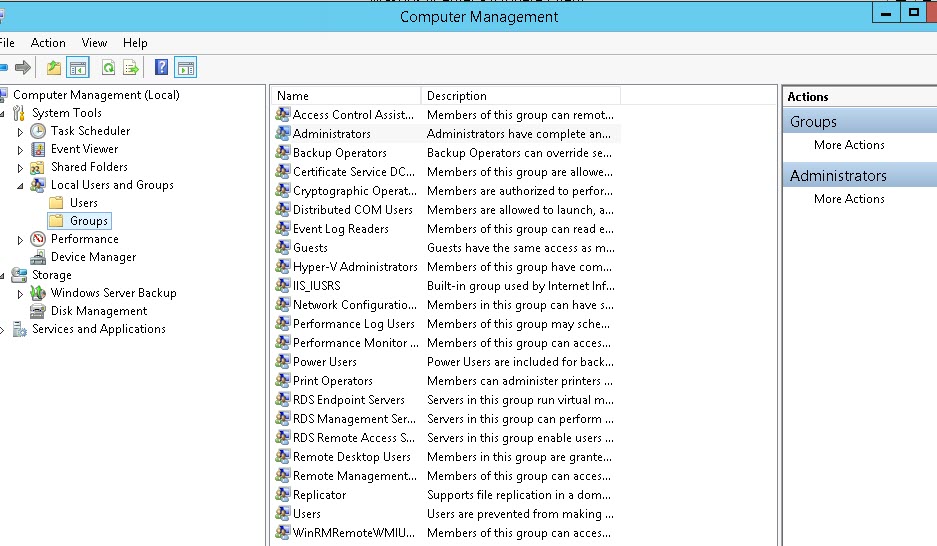Click the Forward arrow toolbar icon
Image resolution: width=937 pixels, height=546 pixels.
[22, 68]
